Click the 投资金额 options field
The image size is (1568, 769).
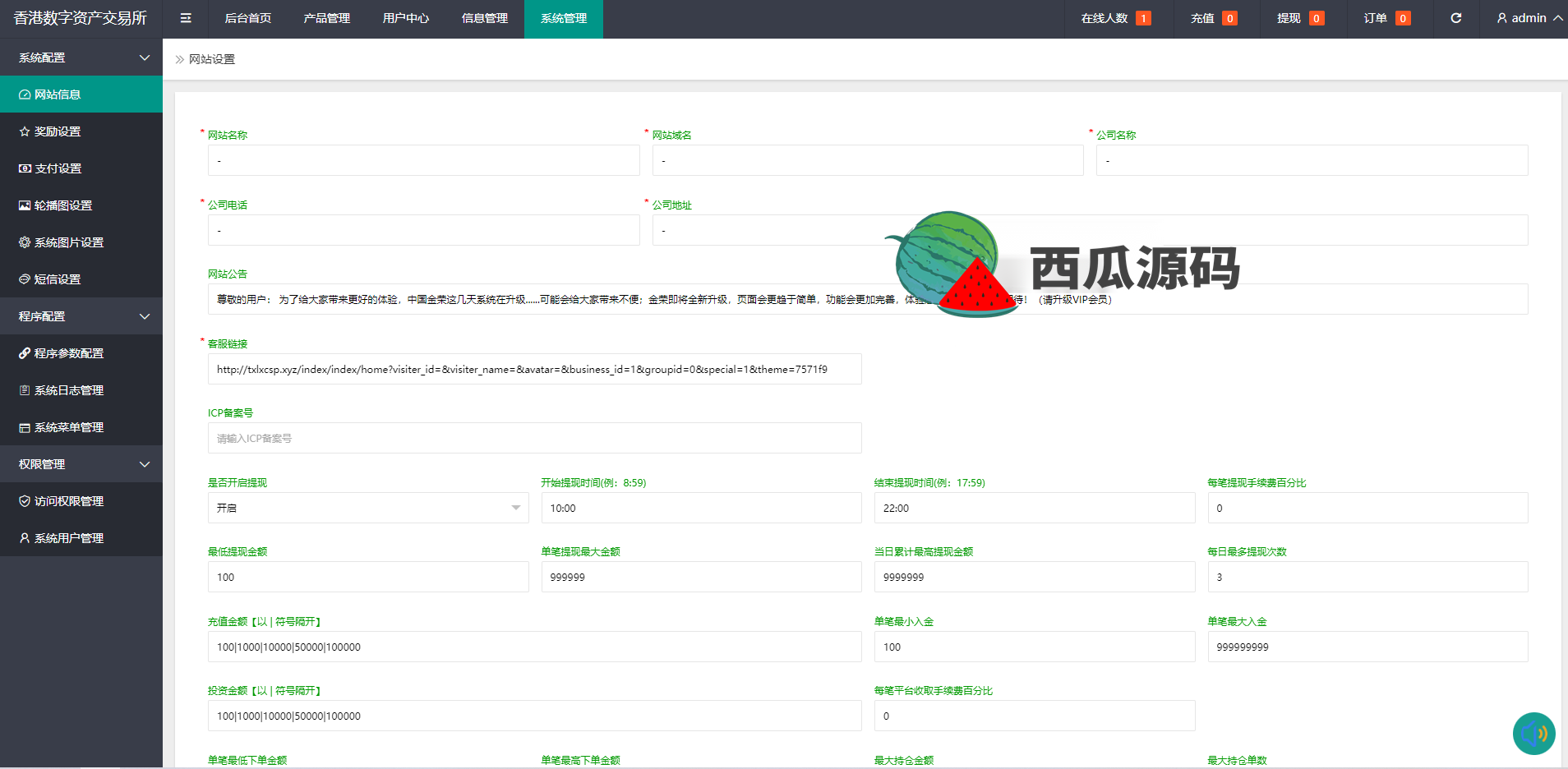pyautogui.click(x=534, y=716)
